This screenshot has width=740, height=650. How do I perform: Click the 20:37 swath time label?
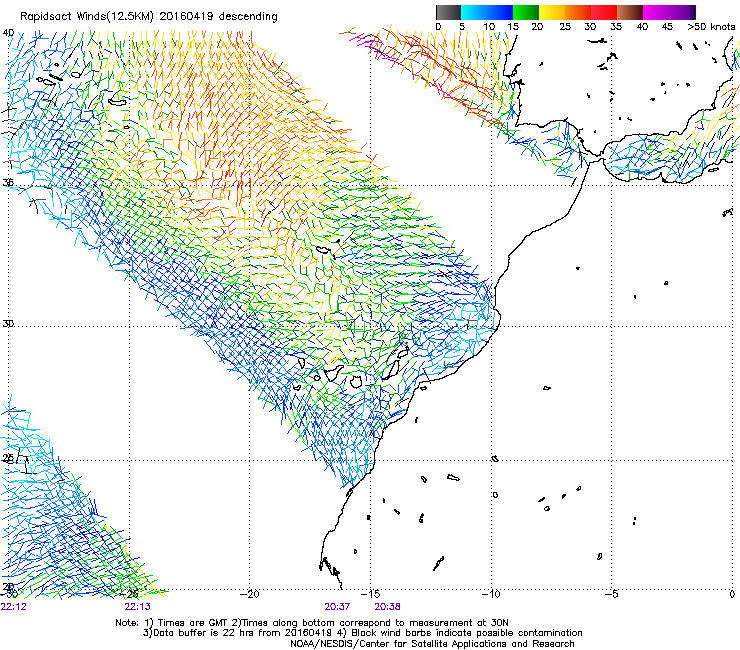coord(337,607)
